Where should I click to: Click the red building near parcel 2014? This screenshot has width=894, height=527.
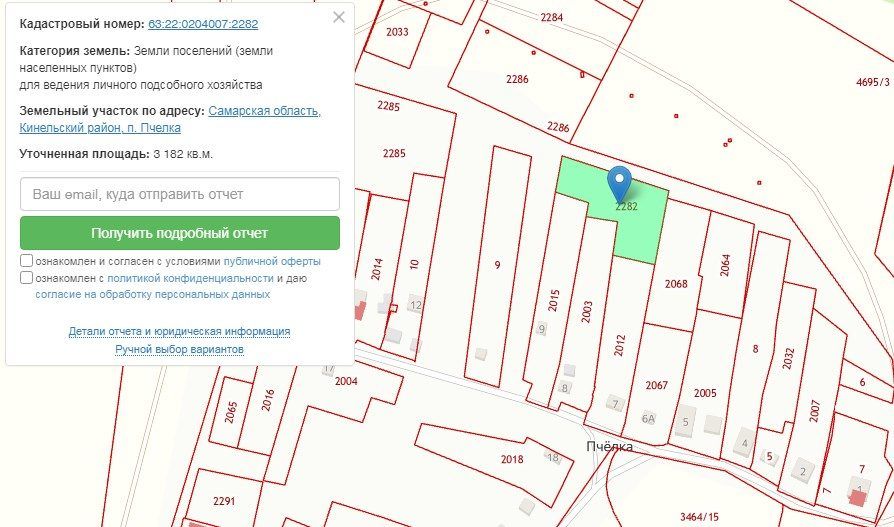360,311
